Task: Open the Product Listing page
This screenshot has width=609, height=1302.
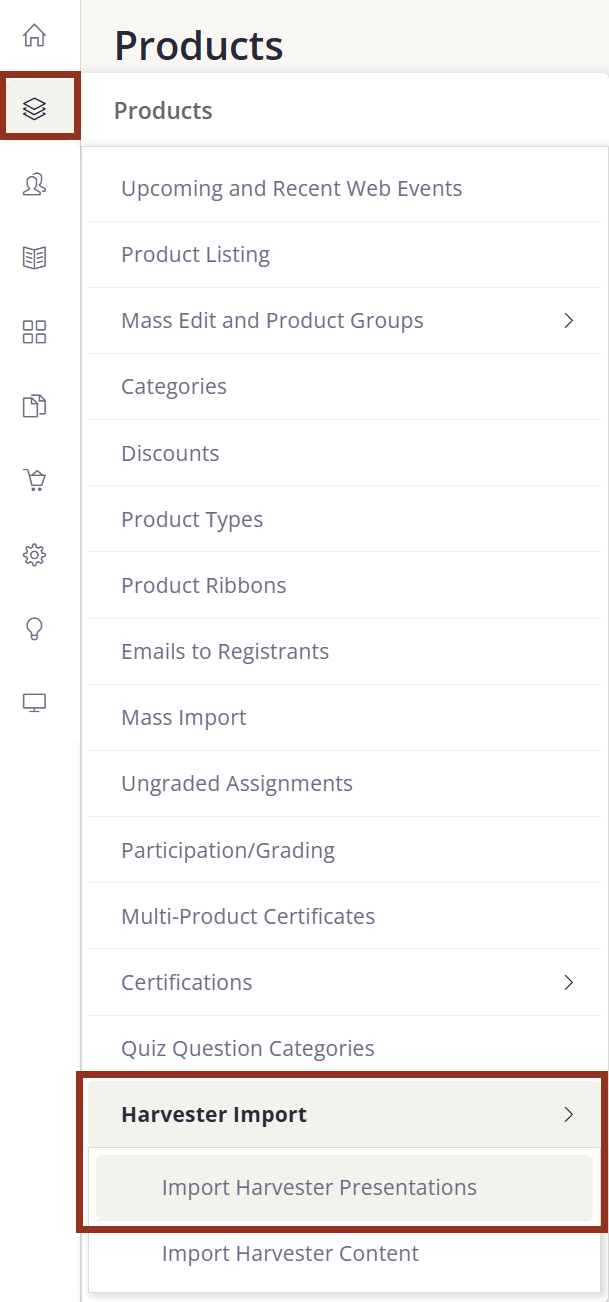Action: pyautogui.click(x=195, y=254)
